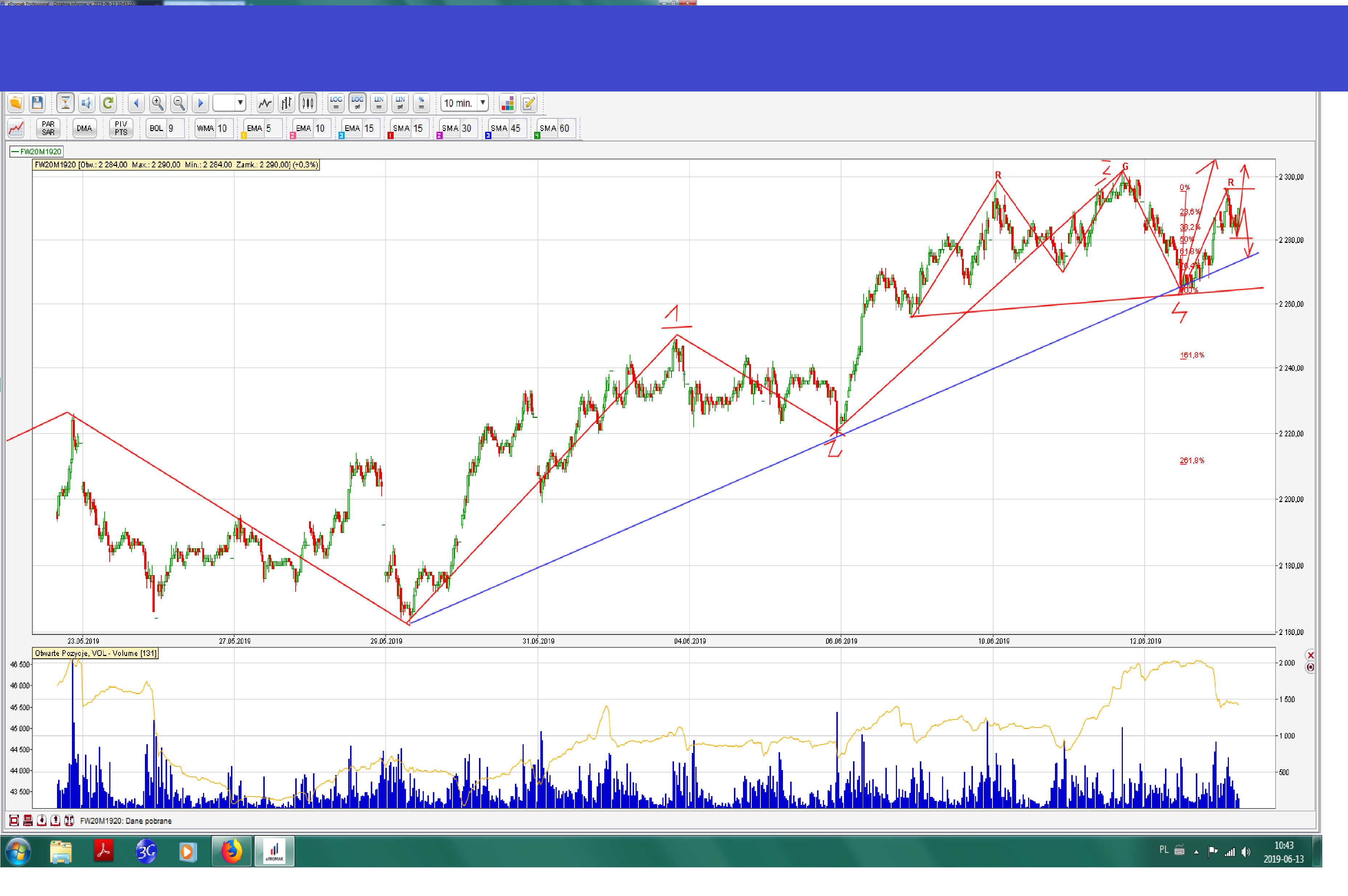Click the Otwarte Pozycje VOL panel label

[95, 653]
